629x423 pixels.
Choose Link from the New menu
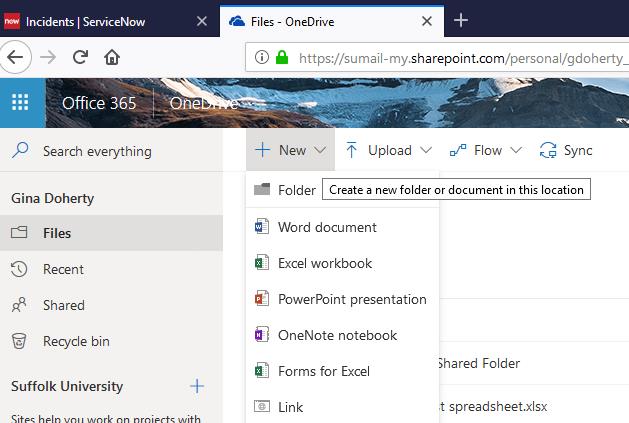(343, 407)
